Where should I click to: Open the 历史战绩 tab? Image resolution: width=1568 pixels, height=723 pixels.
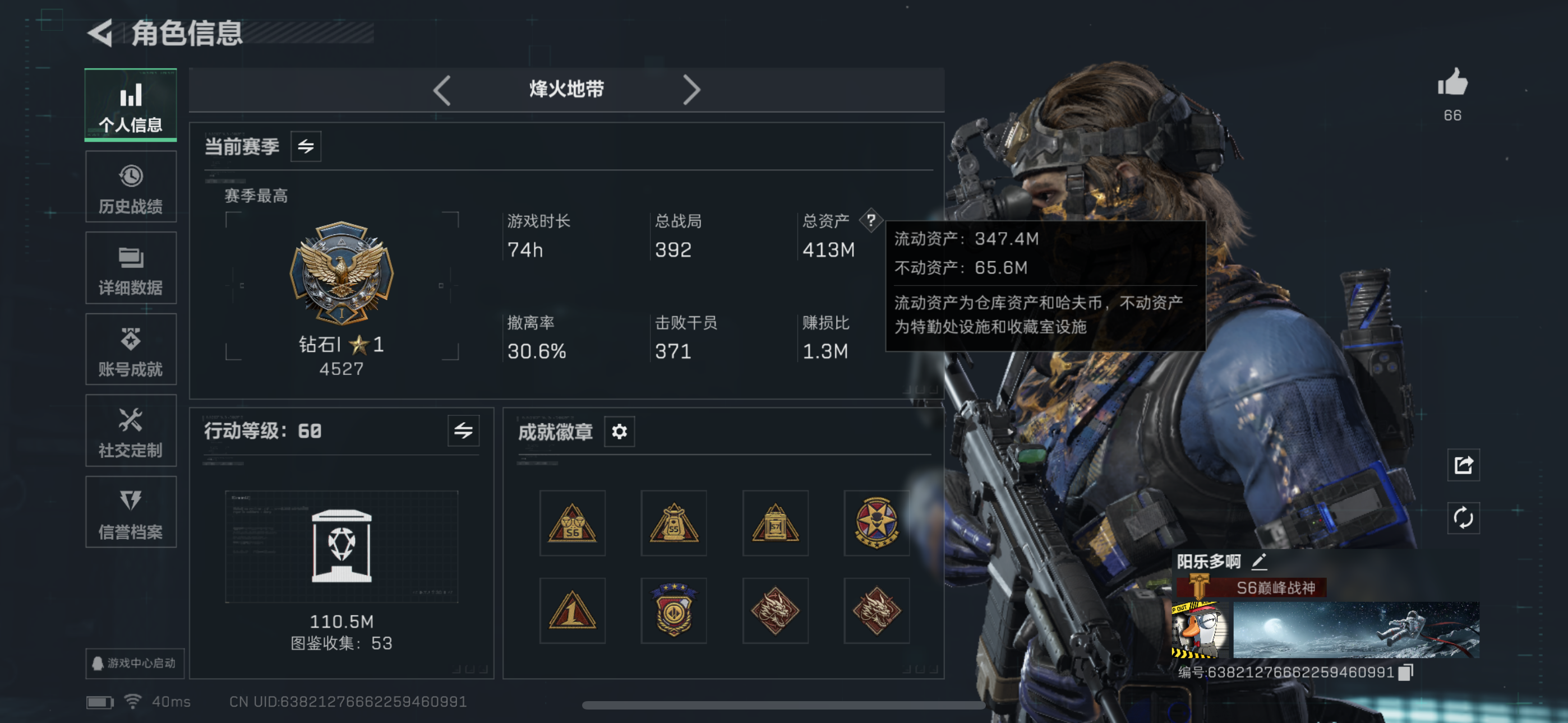(131, 187)
